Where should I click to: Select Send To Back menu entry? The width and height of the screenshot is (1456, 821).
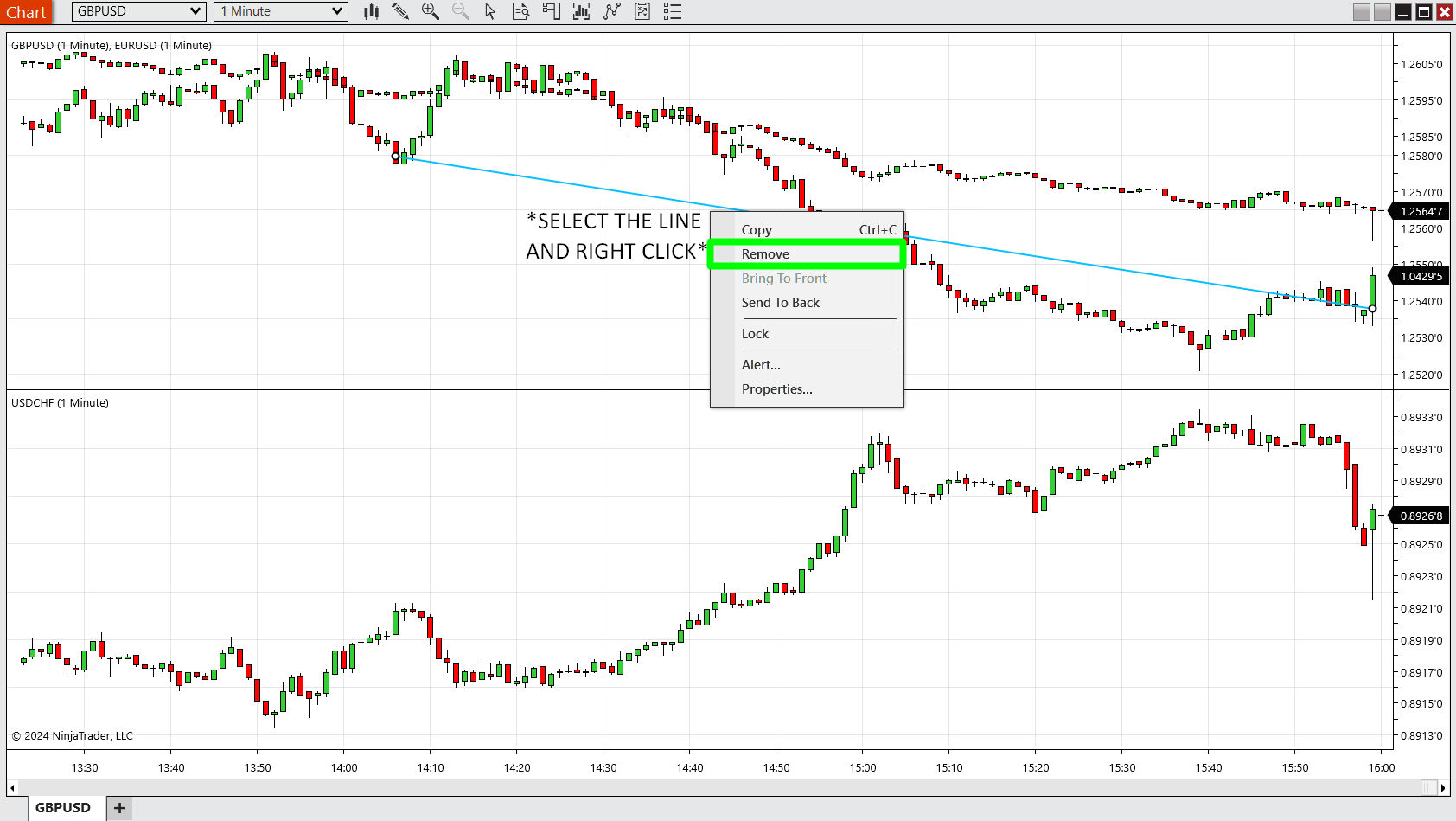780,303
